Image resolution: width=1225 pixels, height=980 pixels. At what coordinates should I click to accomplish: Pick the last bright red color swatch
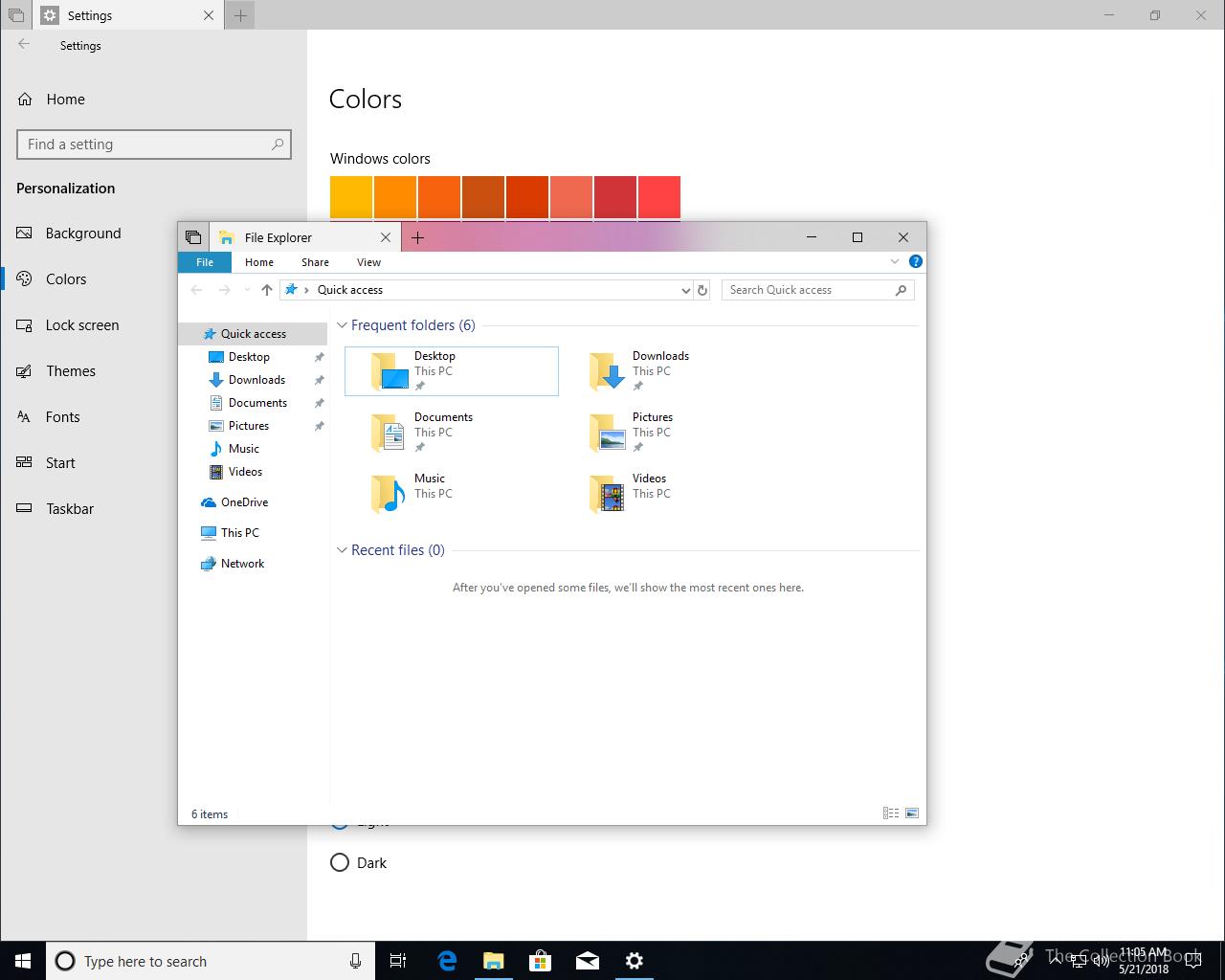659,197
